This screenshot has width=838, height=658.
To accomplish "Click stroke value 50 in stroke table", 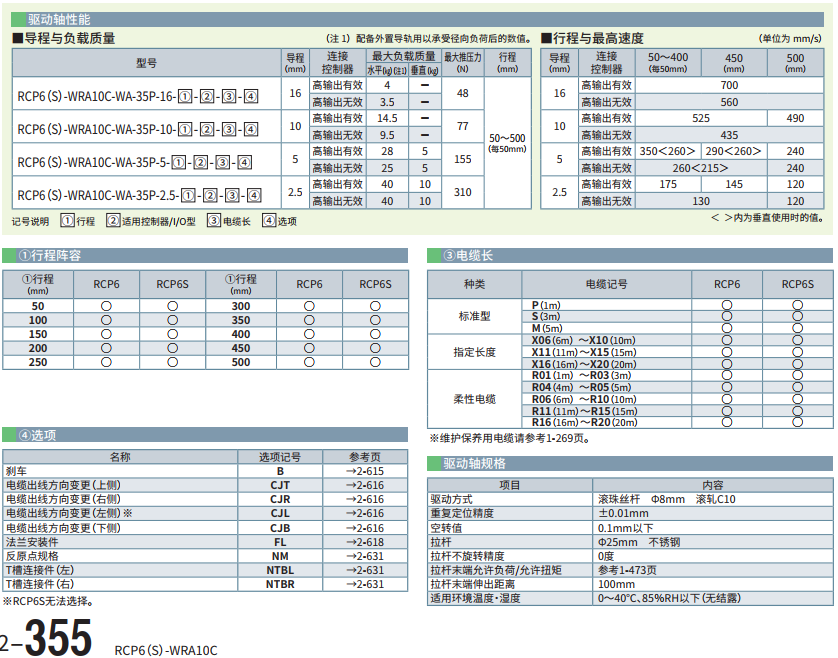I will click(x=38, y=306).
